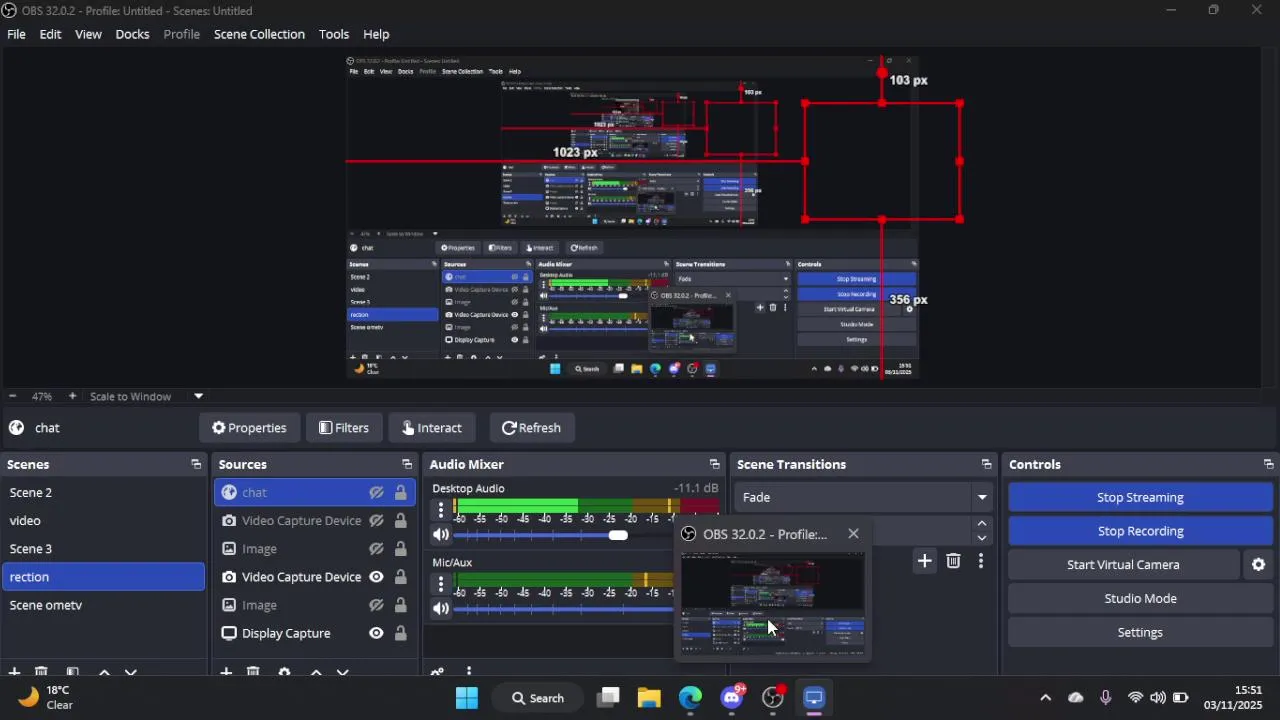Viewport: 1280px width, 720px height.
Task: Decrease transition duration with down arrow
Action: pos(982,538)
